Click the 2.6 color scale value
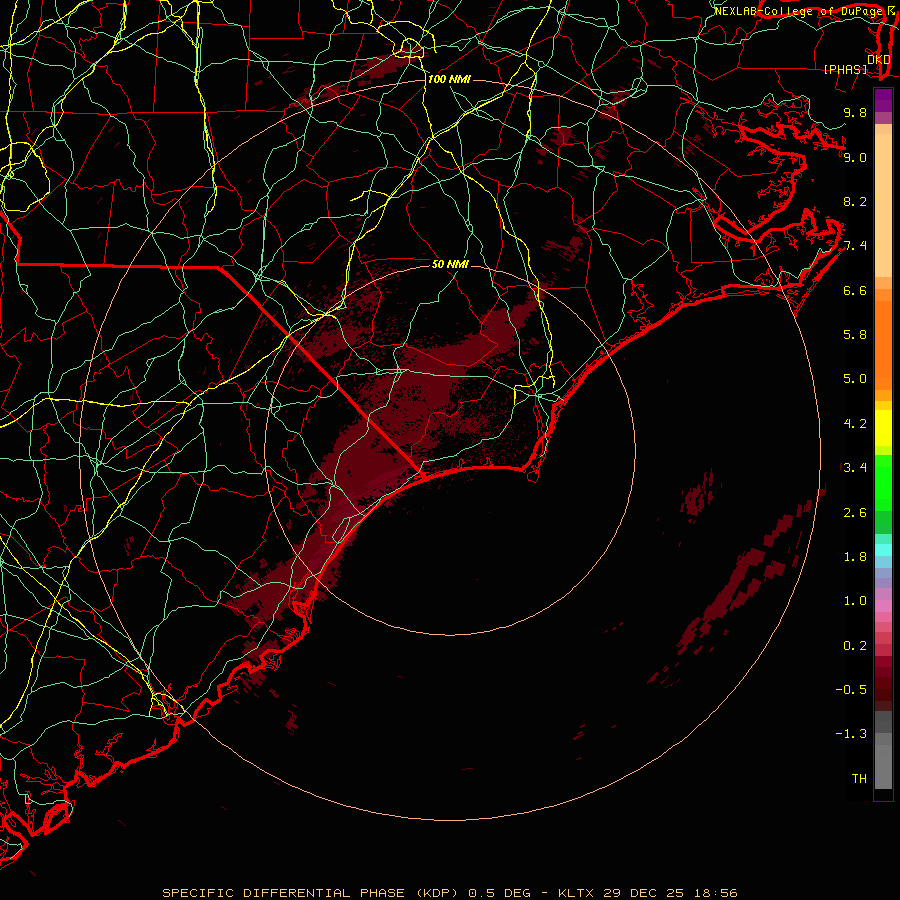The width and height of the screenshot is (900, 900). coord(855,513)
